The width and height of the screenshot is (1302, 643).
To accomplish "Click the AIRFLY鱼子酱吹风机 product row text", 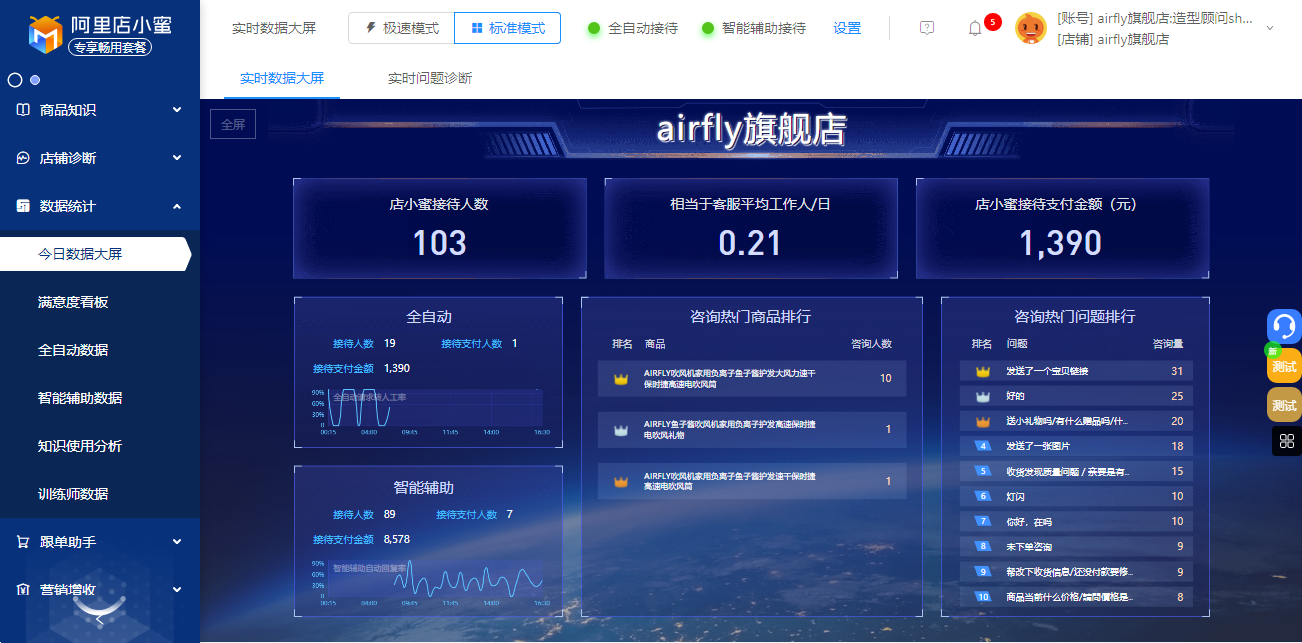I will point(730,429).
